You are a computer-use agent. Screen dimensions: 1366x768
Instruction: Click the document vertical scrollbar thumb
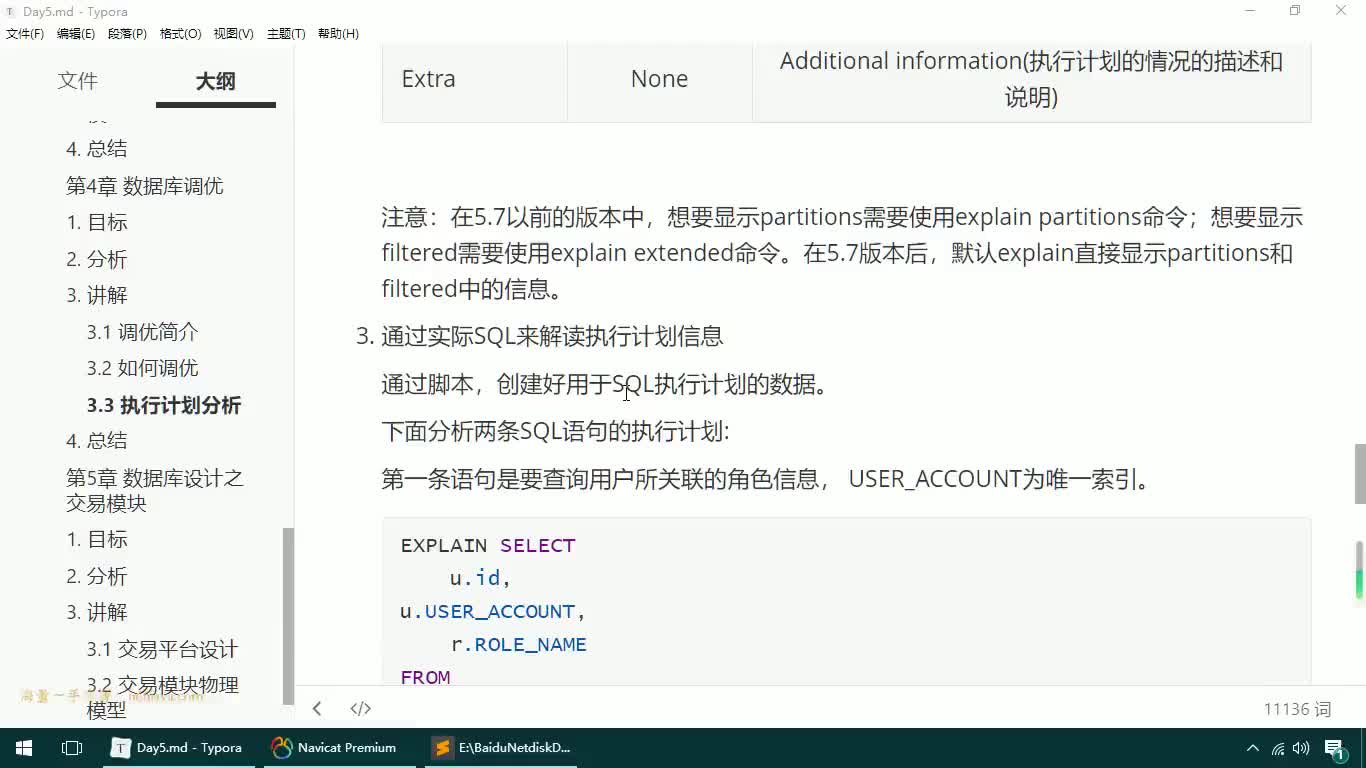[1360, 474]
